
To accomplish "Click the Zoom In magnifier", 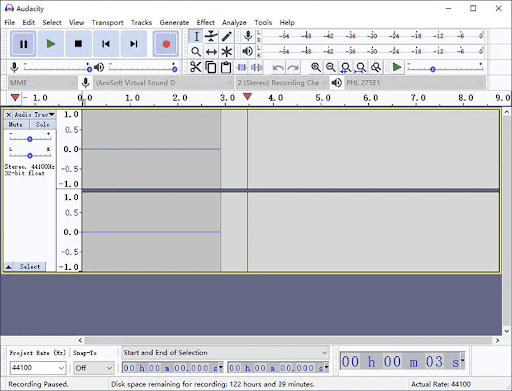I will coord(316,67).
